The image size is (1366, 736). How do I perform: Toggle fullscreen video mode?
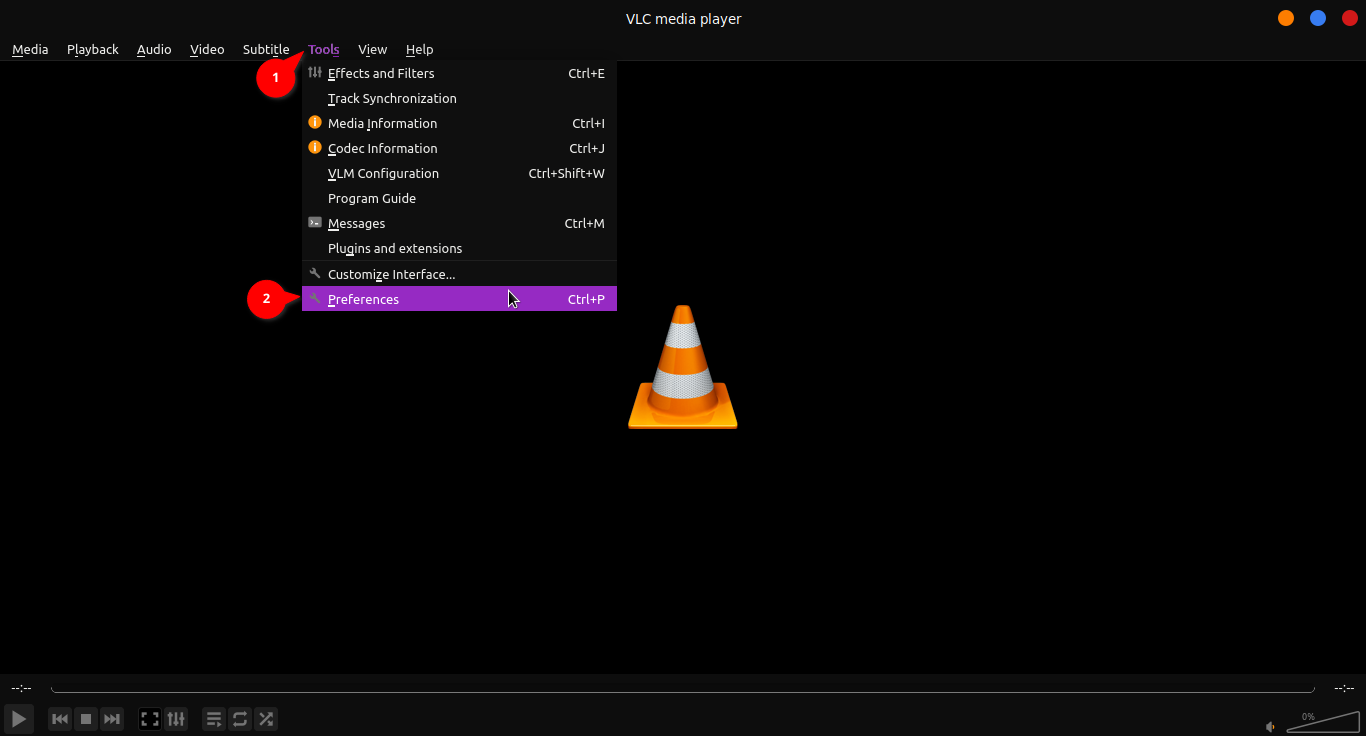[x=150, y=718]
